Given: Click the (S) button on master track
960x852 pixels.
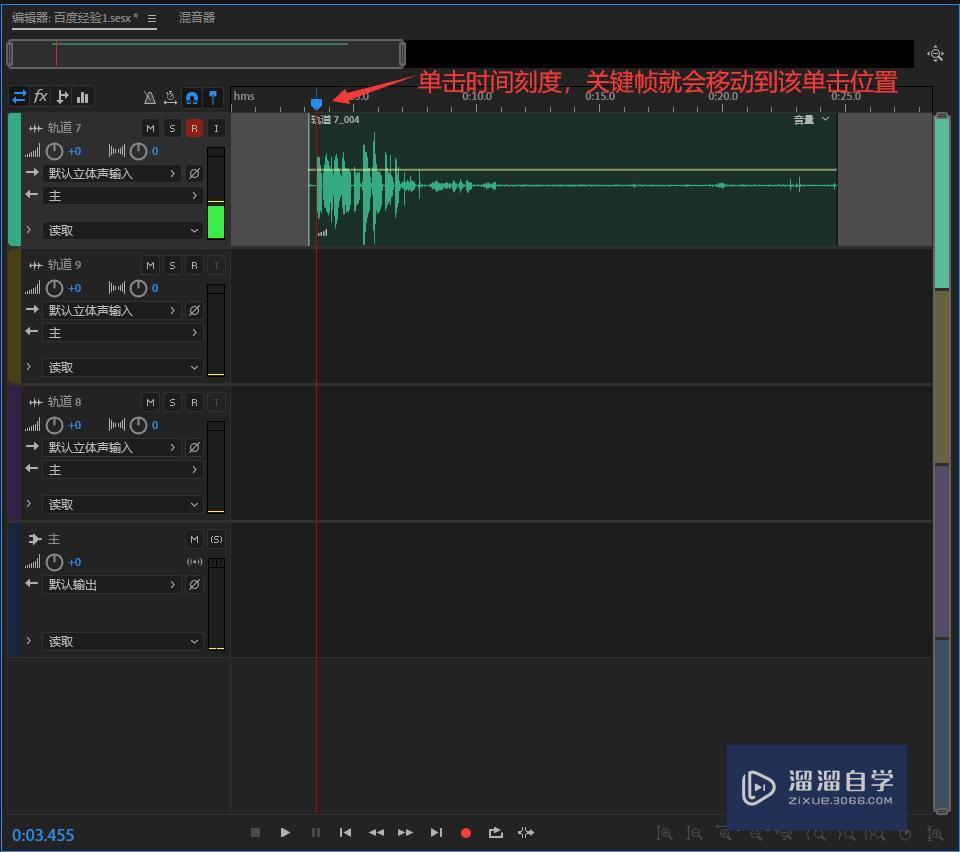Looking at the screenshot, I should (216, 539).
